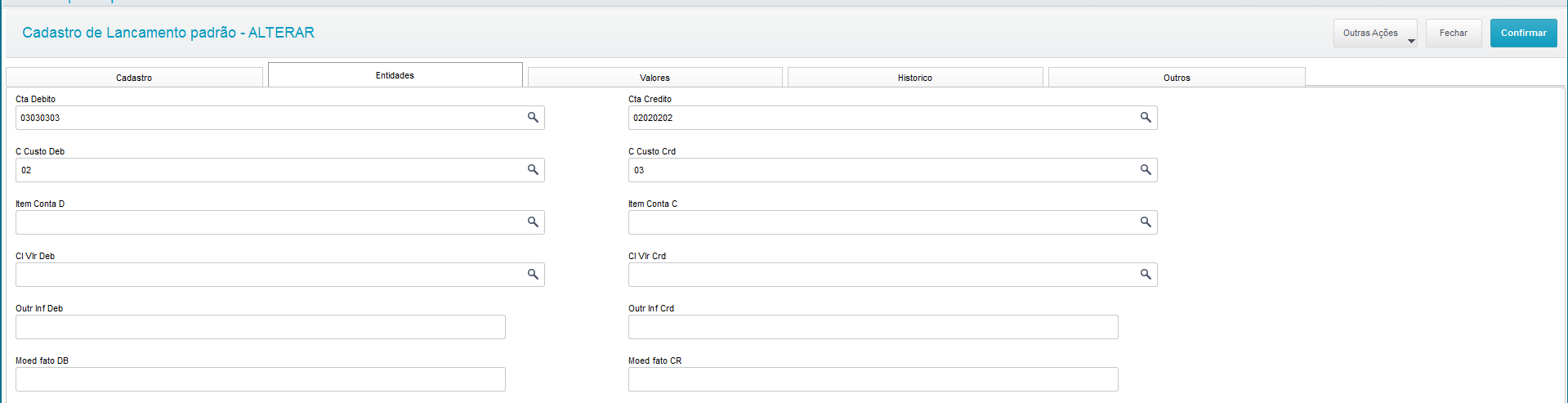Select the Outr Inf Crd text box
Viewport: 1568px width, 403px height.
click(x=873, y=327)
